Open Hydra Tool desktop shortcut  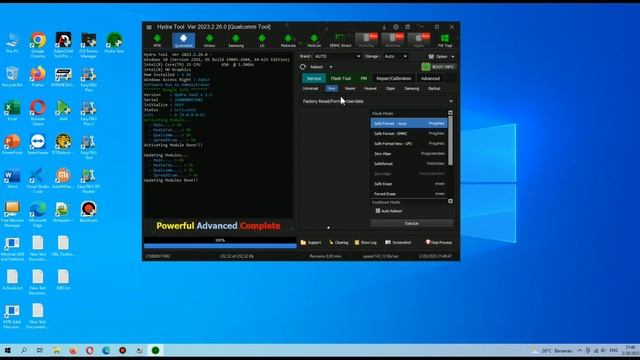pyautogui.click(x=114, y=43)
